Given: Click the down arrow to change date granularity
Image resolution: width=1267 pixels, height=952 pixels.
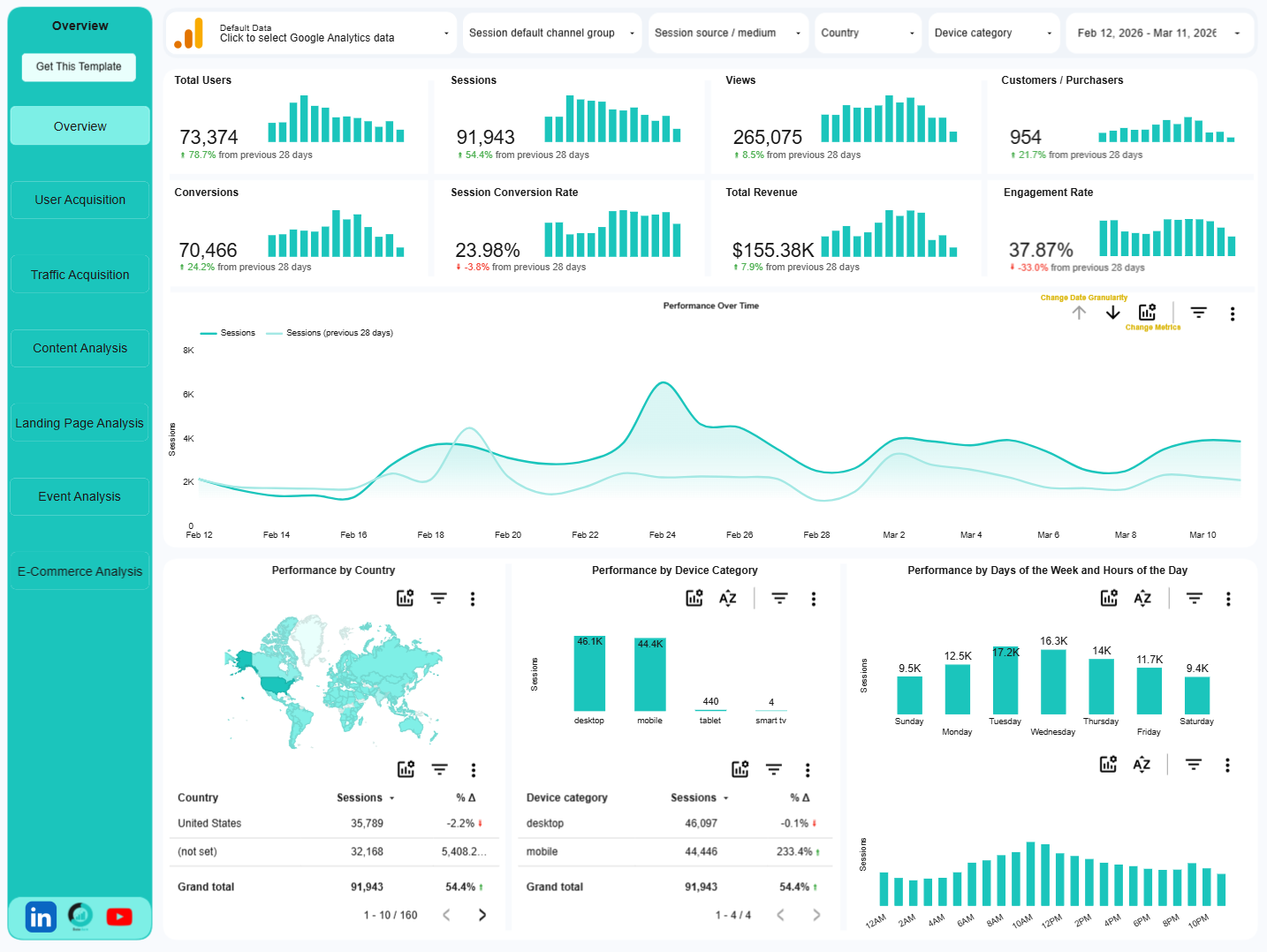Looking at the screenshot, I should (1112, 313).
